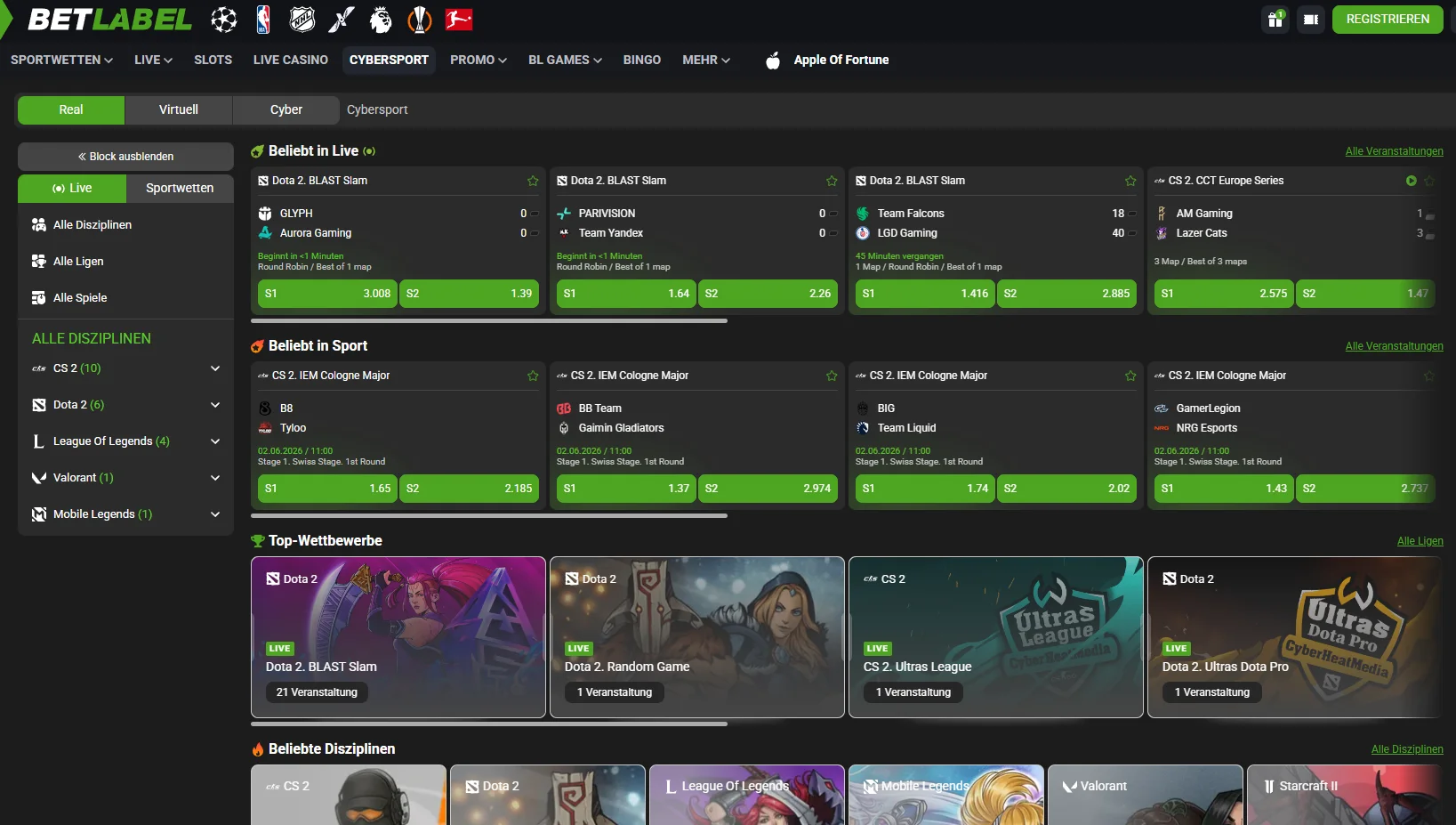Open the NHL shield icon in header
Image resolution: width=1456 pixels, height=825 pixels.
[302, 20]
